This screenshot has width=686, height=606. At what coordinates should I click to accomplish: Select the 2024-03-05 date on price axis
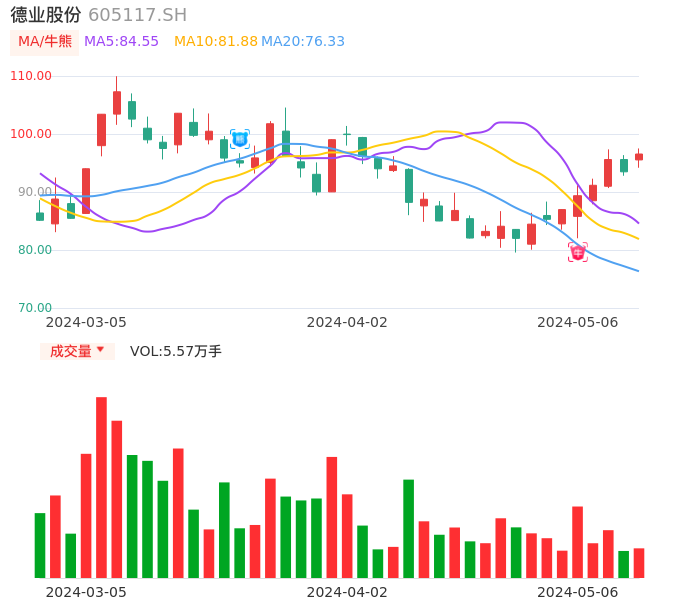(86, 322)
